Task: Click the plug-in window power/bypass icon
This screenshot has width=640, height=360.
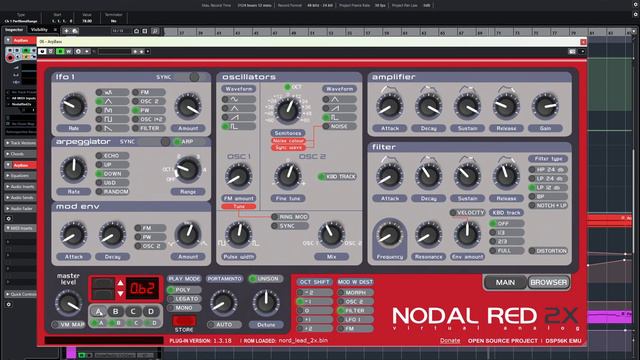Action: [42, 51]
